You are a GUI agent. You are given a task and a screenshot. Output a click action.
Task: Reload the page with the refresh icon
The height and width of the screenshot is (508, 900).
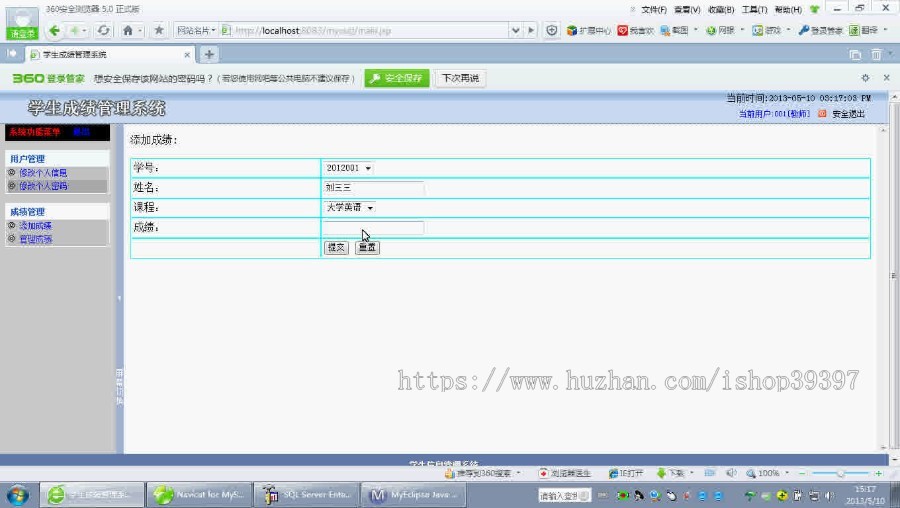point(103,30)
